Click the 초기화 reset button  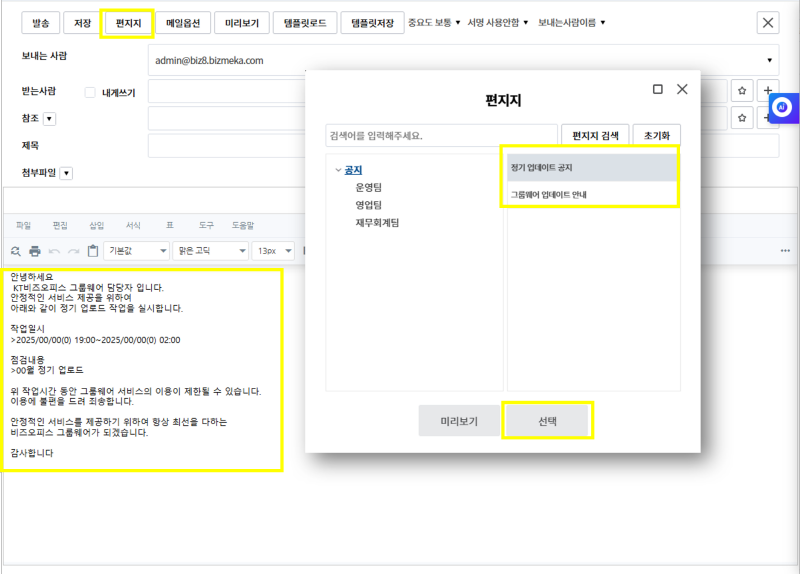point(657,136)
